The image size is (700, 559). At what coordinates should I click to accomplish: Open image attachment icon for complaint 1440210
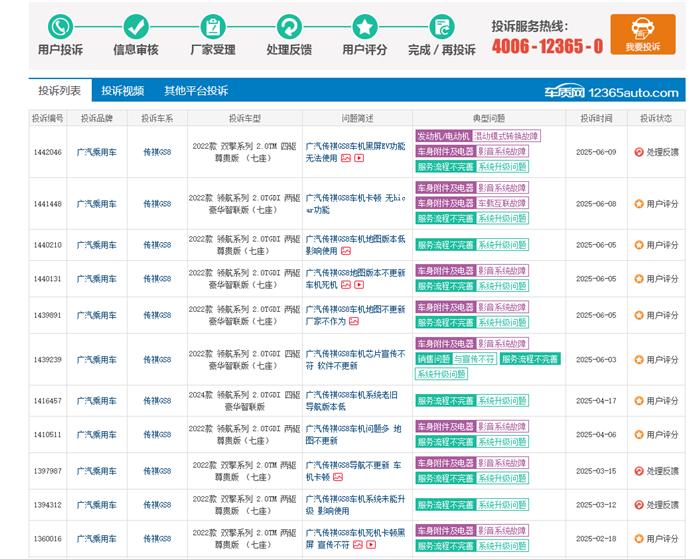coord(346,251)
